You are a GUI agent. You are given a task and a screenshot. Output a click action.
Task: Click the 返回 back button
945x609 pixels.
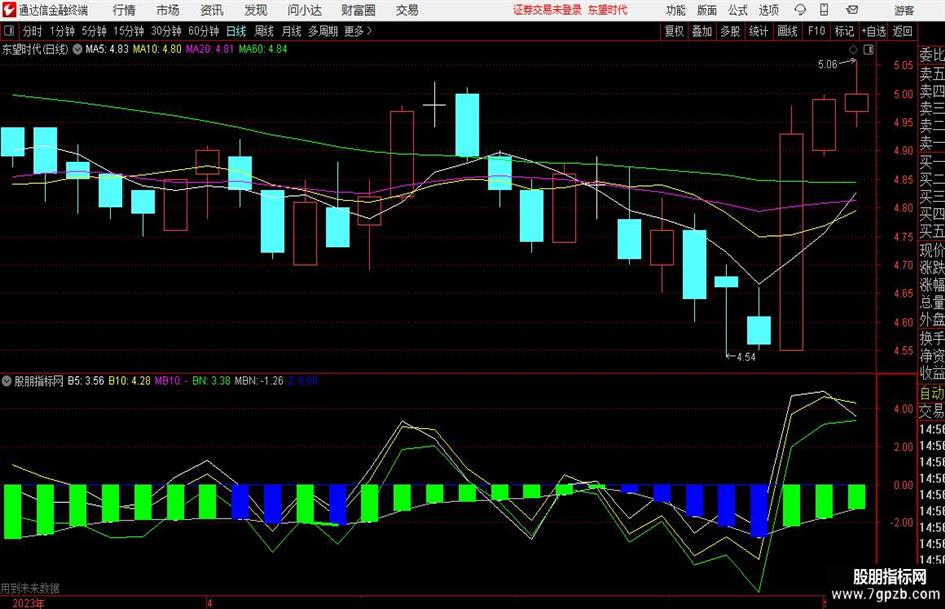[902, 31]
